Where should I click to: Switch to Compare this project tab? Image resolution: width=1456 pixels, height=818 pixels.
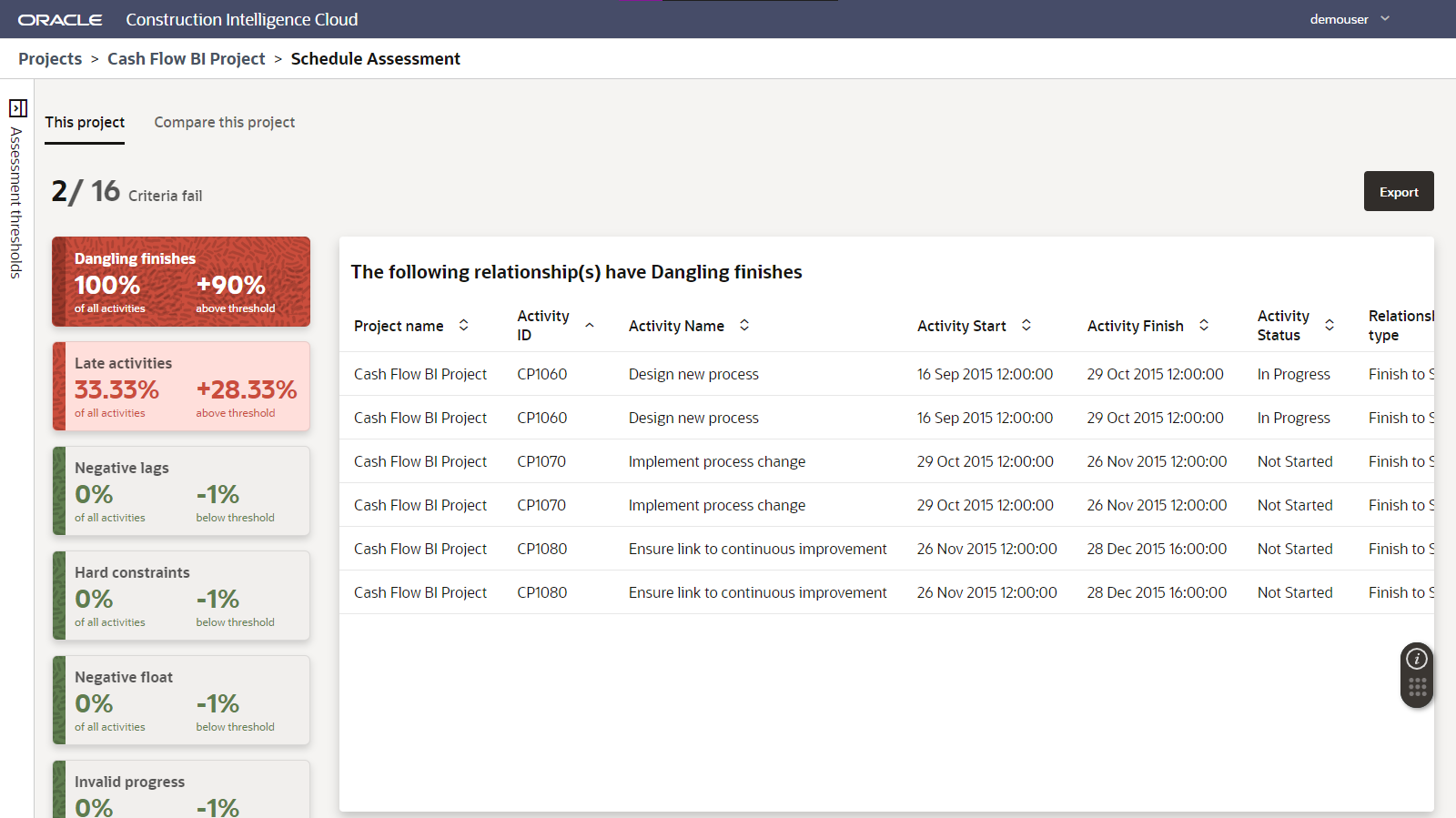(x=225, y=122)
